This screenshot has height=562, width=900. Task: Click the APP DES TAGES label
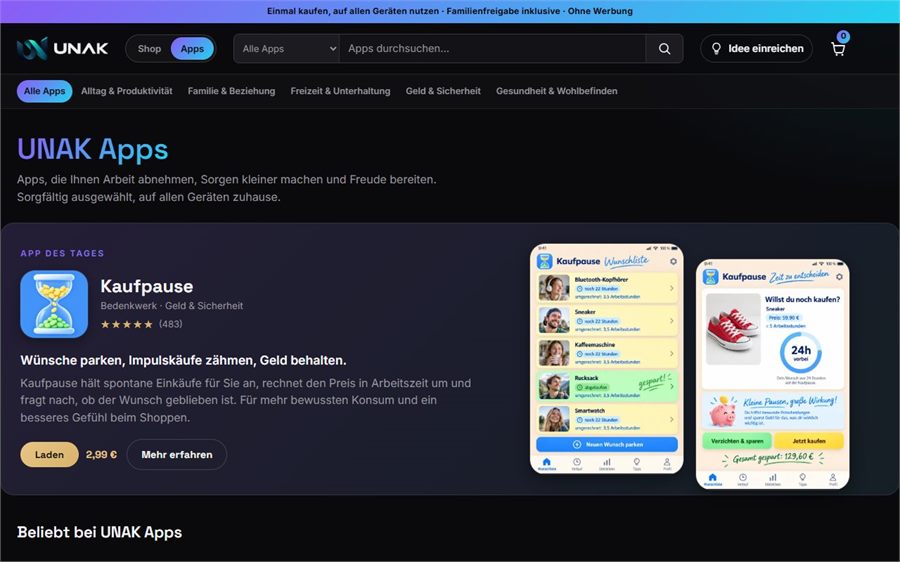(x=62, y=253)
